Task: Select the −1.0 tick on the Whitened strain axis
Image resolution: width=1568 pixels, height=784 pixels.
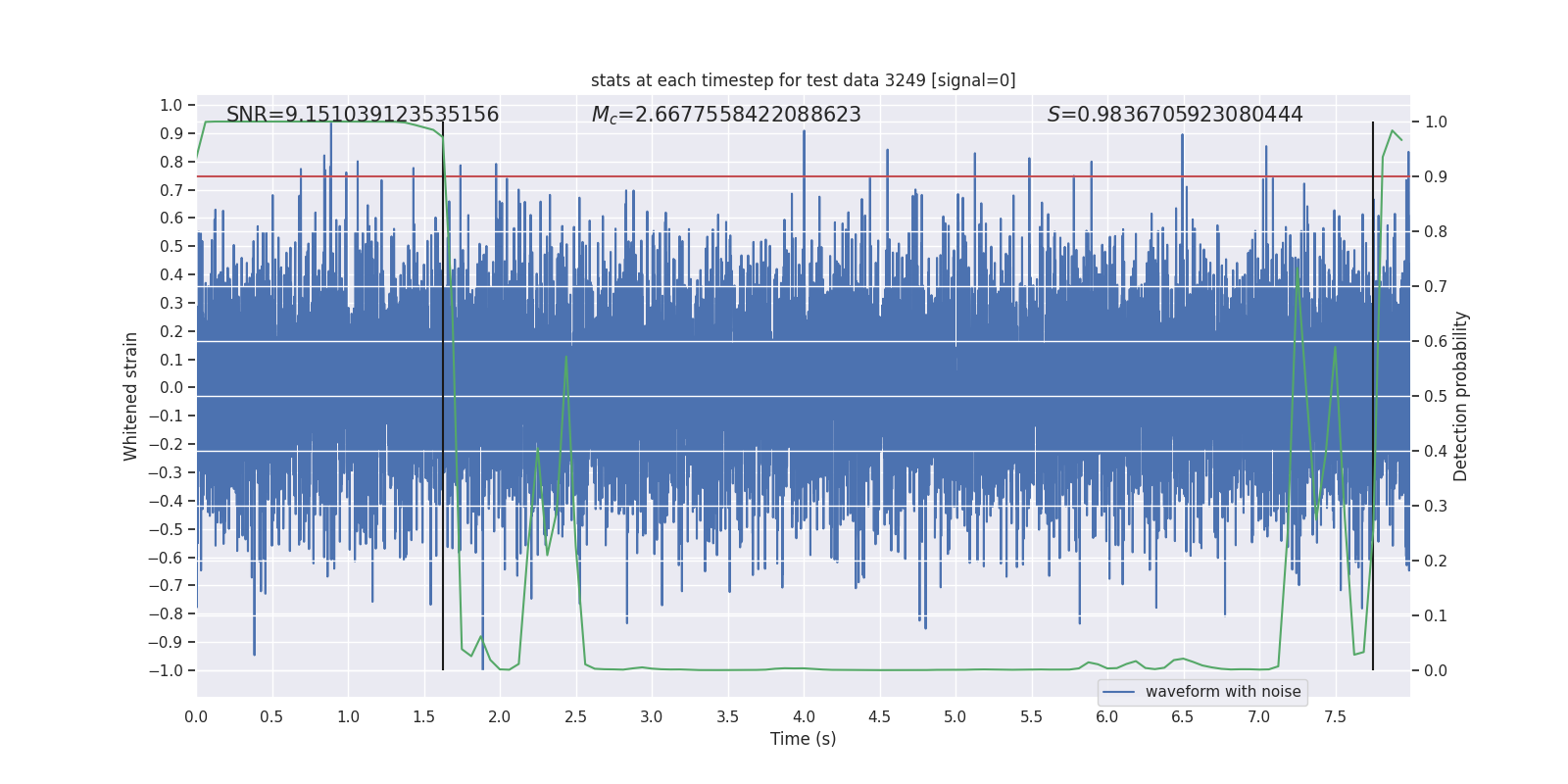Action: (x=166, y=670)
